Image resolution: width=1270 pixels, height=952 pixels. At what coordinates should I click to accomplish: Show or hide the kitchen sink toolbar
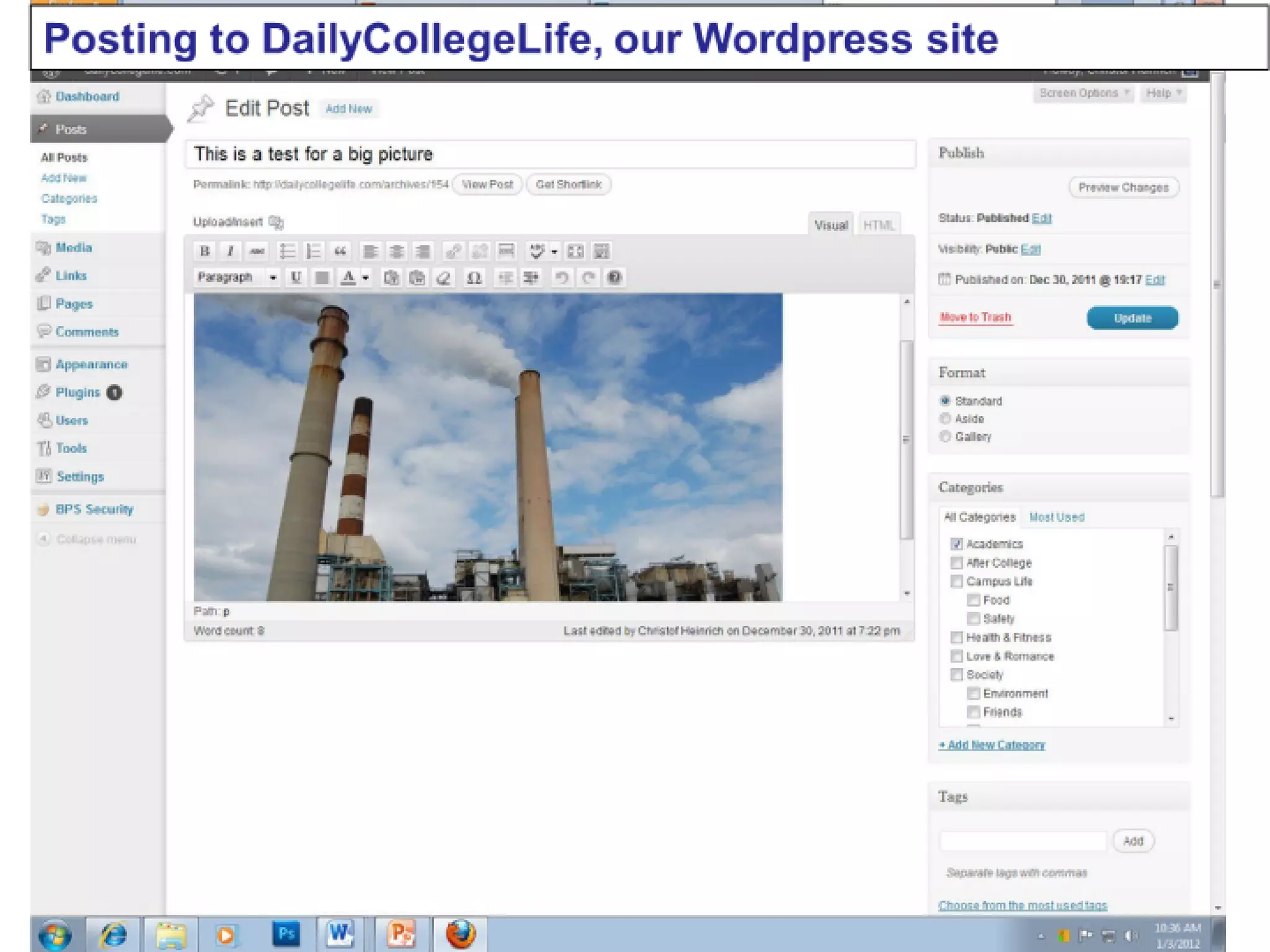coord(602,251)
